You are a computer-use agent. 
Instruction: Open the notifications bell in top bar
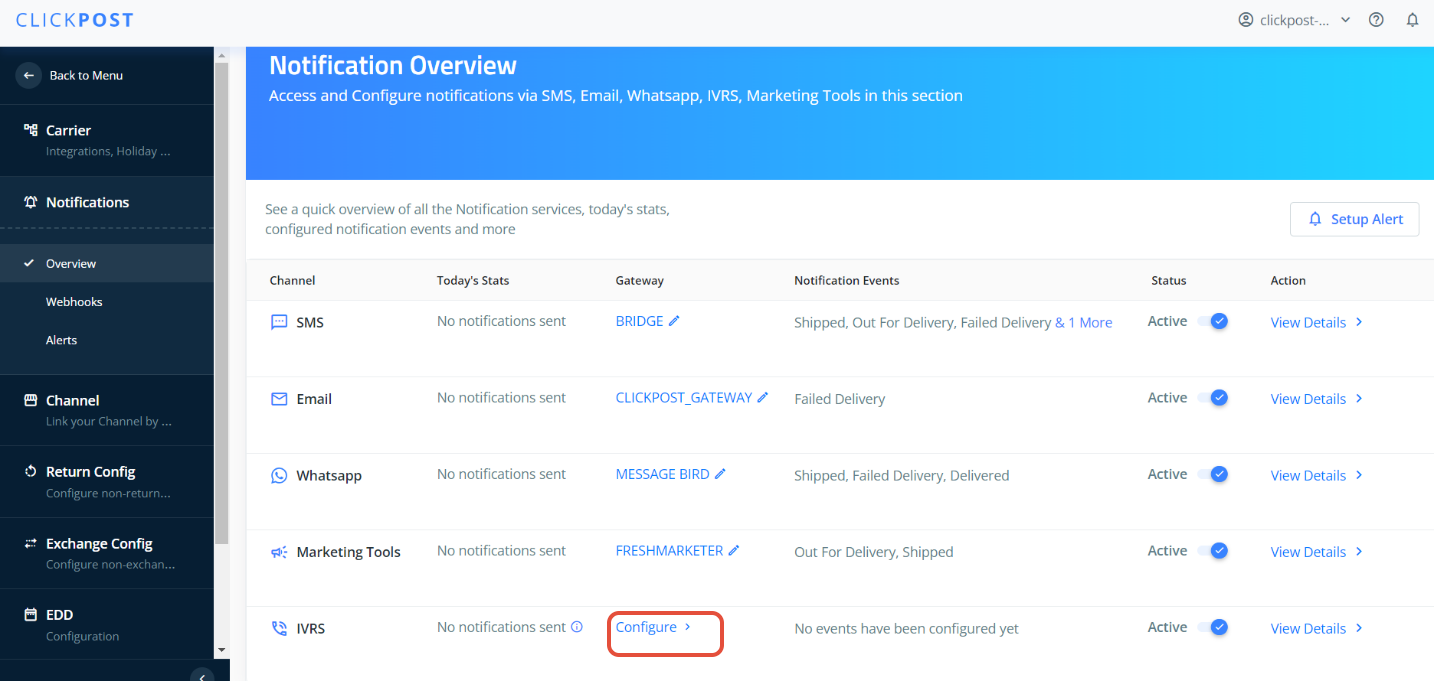tap(1412, 20)
